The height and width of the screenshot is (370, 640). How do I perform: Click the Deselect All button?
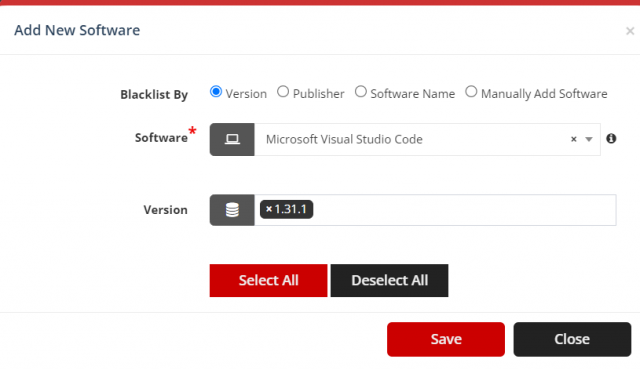[x=389, y=281]
